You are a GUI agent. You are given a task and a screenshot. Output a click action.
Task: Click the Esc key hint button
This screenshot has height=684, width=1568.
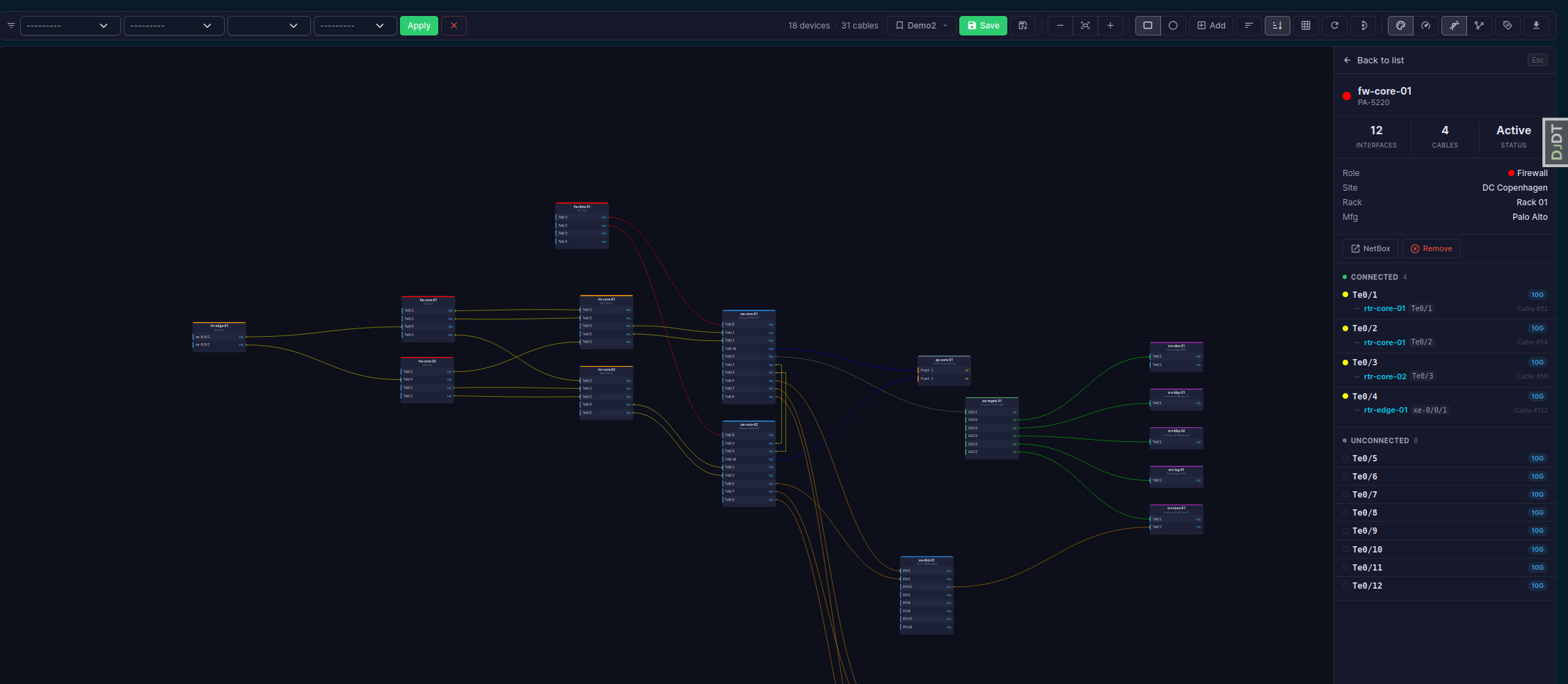[x=1537, y=61]
